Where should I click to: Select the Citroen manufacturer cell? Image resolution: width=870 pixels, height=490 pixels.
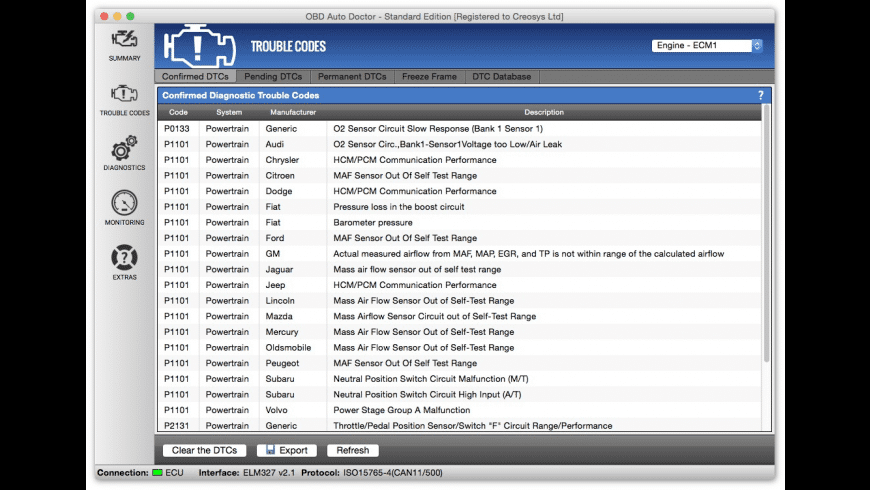[x=280, y=175]
